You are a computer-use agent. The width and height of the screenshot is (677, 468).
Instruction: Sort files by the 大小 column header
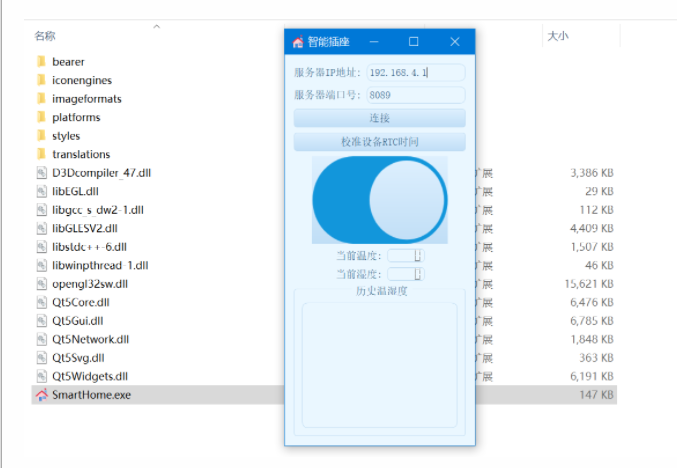click(558, 36)
